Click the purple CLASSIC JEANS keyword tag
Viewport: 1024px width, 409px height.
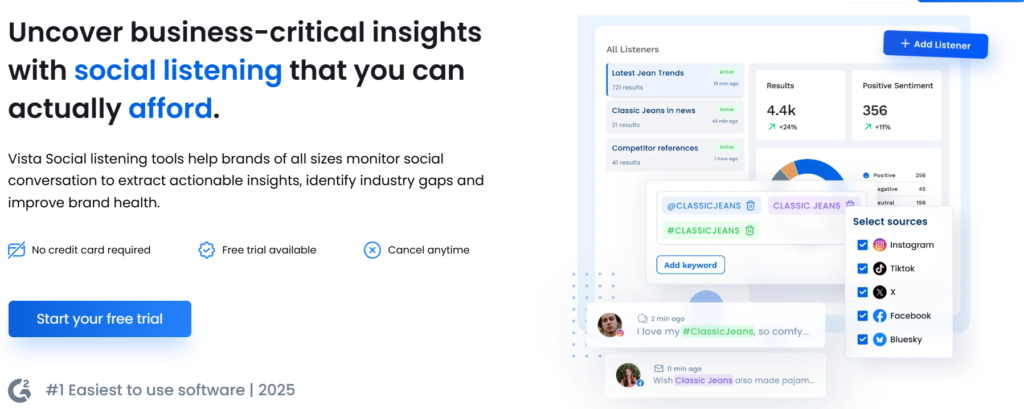pos(814,205)
